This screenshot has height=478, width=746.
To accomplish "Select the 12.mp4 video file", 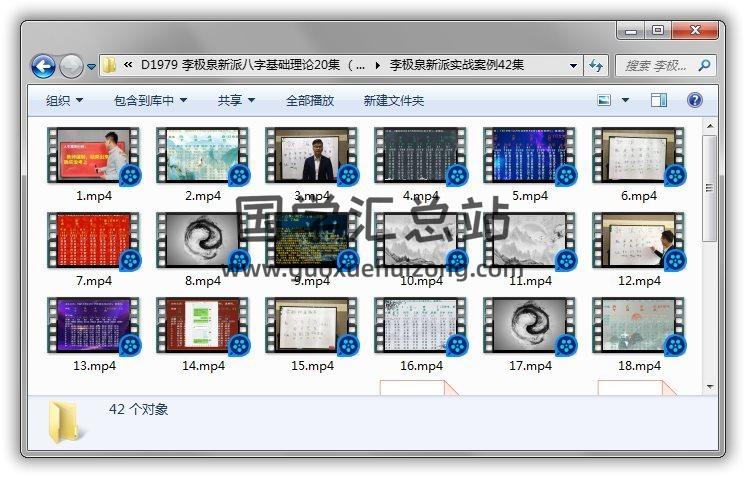I will (639, 244).
